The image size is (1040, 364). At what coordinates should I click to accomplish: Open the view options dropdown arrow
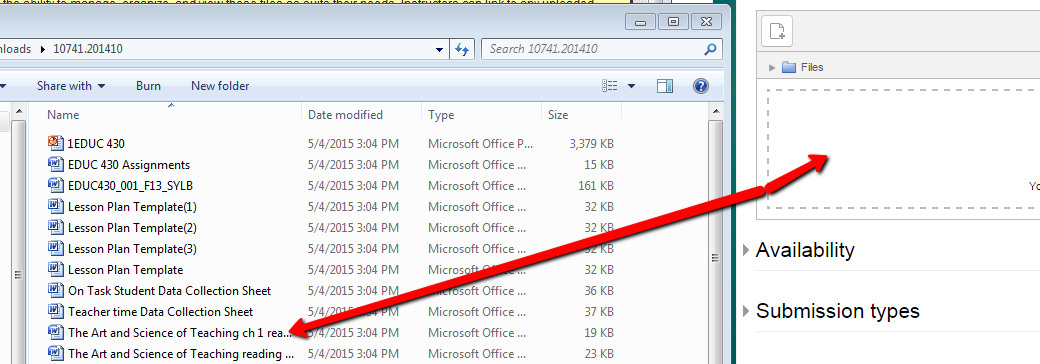tap(631, 86)
